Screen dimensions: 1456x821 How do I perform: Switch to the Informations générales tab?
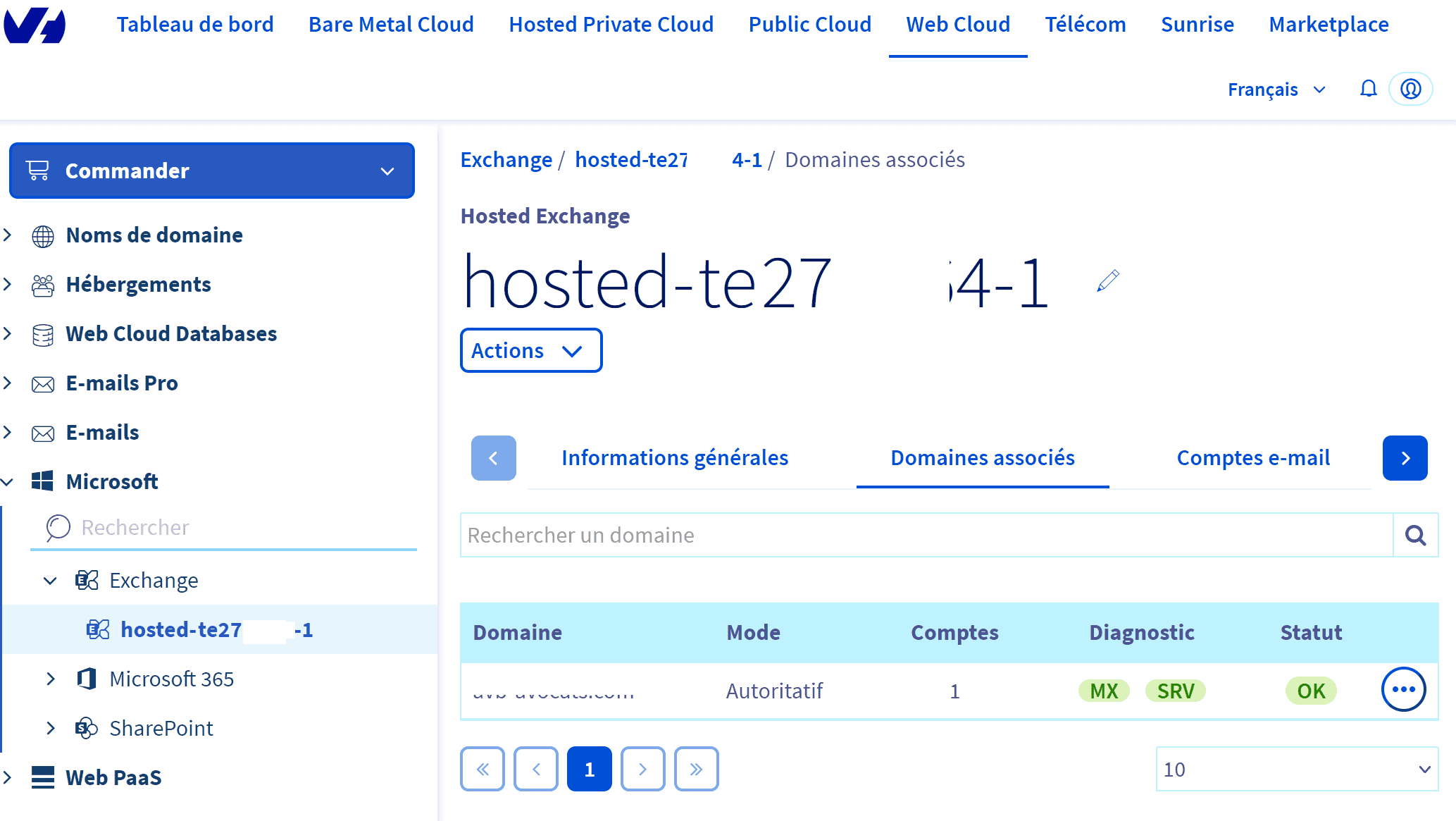coord(675,458)
